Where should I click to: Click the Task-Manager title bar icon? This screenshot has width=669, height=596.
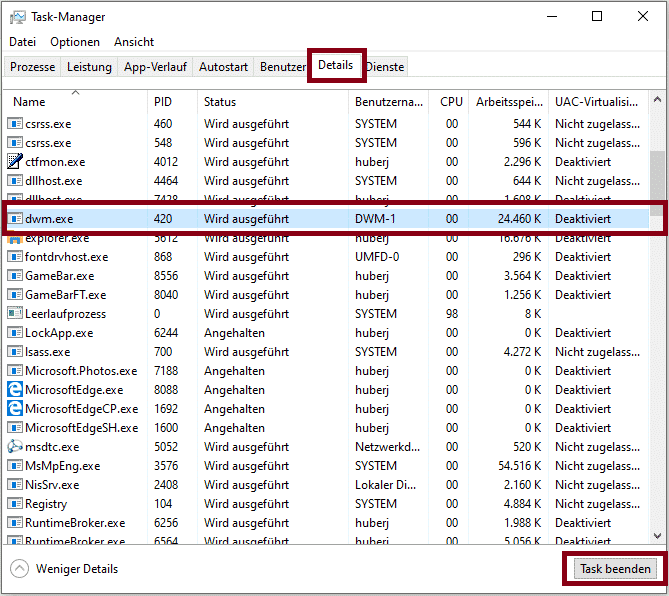(x=17, y=17)
